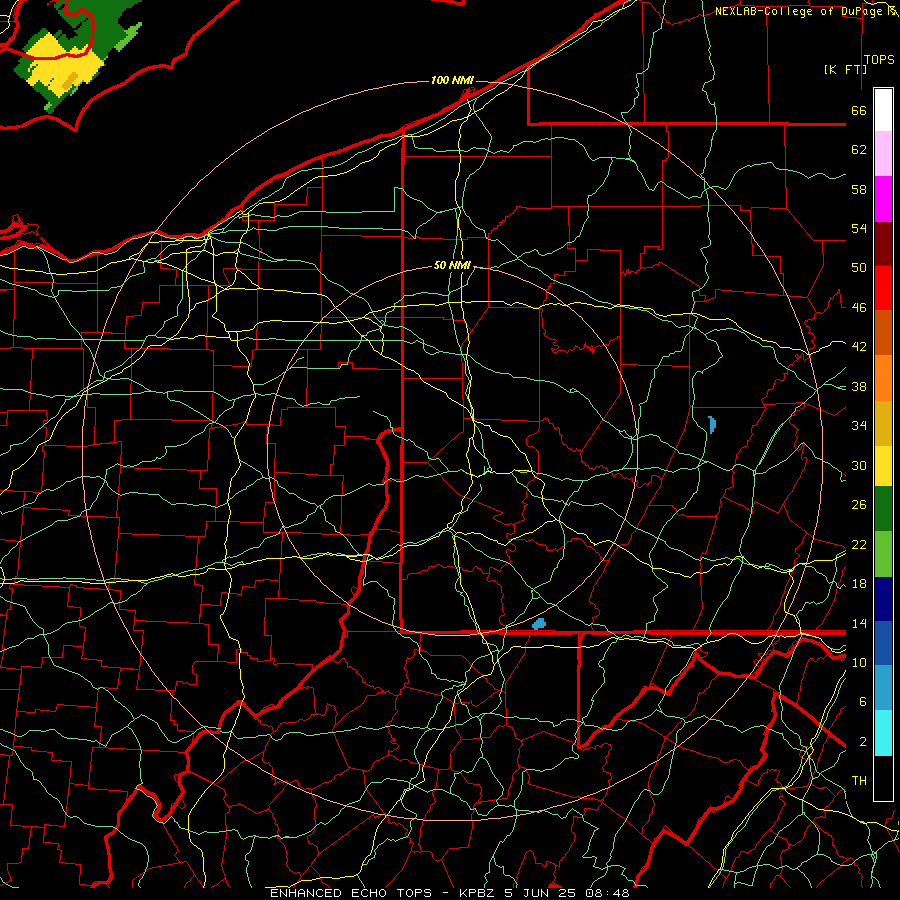Click the light pink legend swatch
900x900 pixels.
tap(883, 154)
